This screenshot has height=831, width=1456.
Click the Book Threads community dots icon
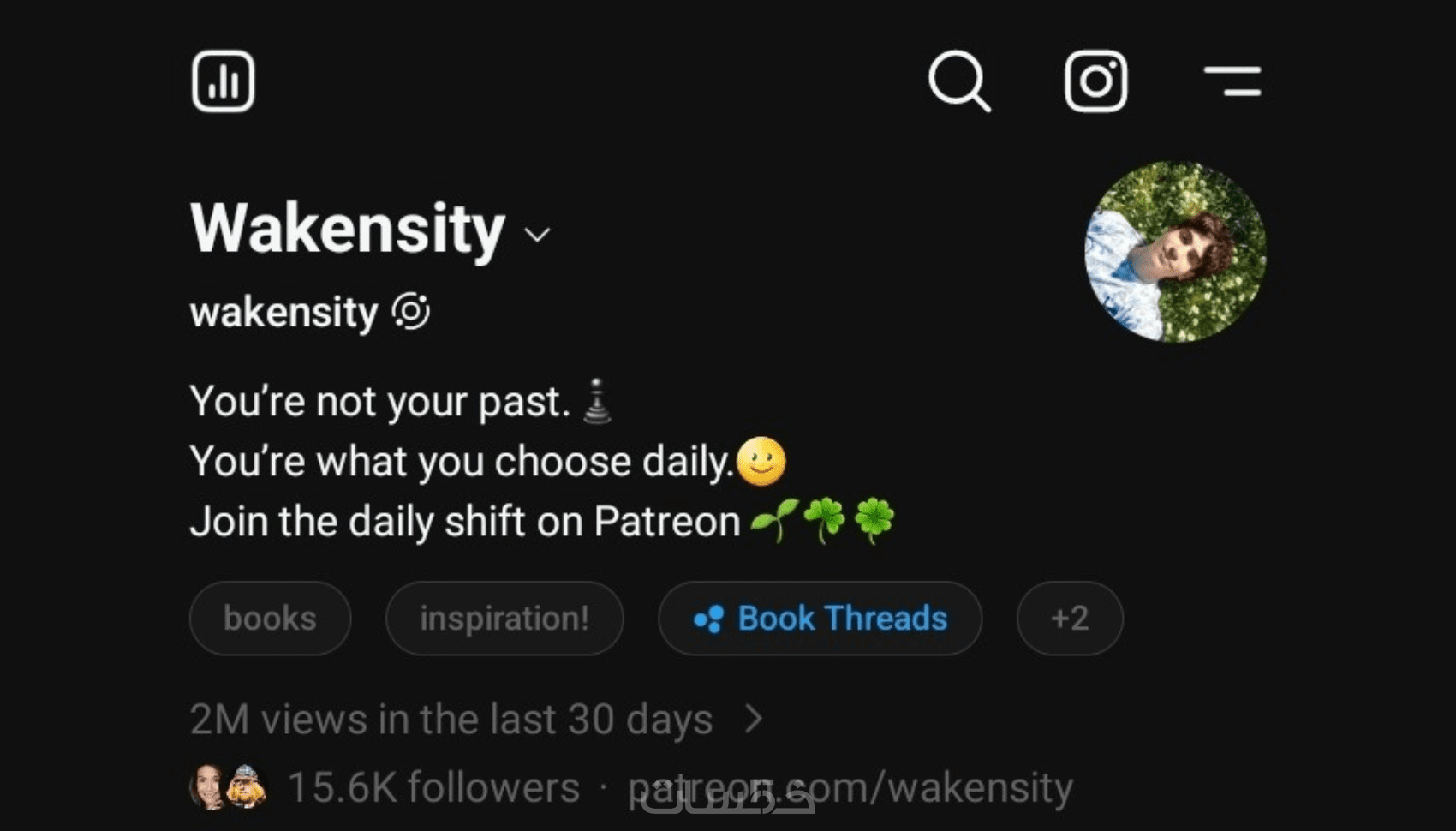[x=708, y=619]
